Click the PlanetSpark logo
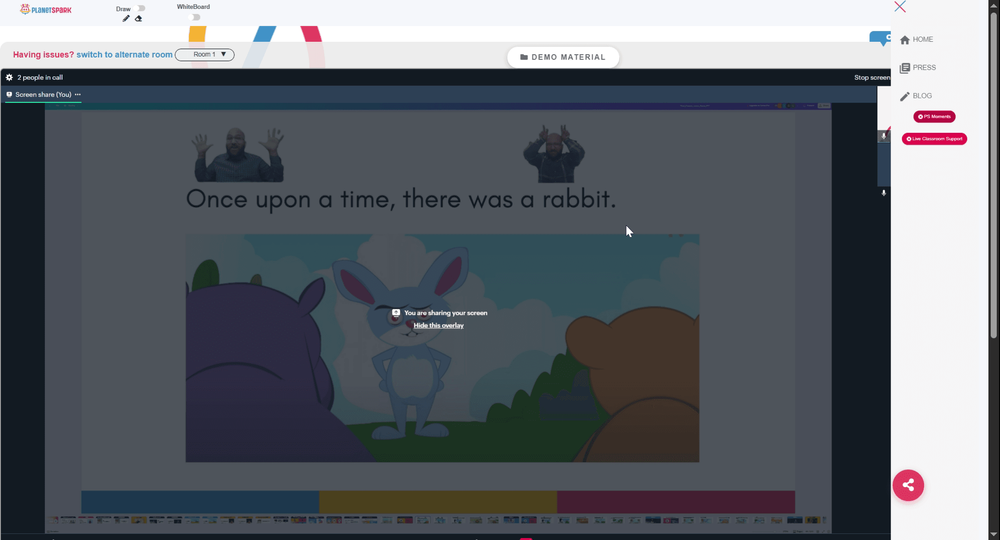 coord(46,10)
